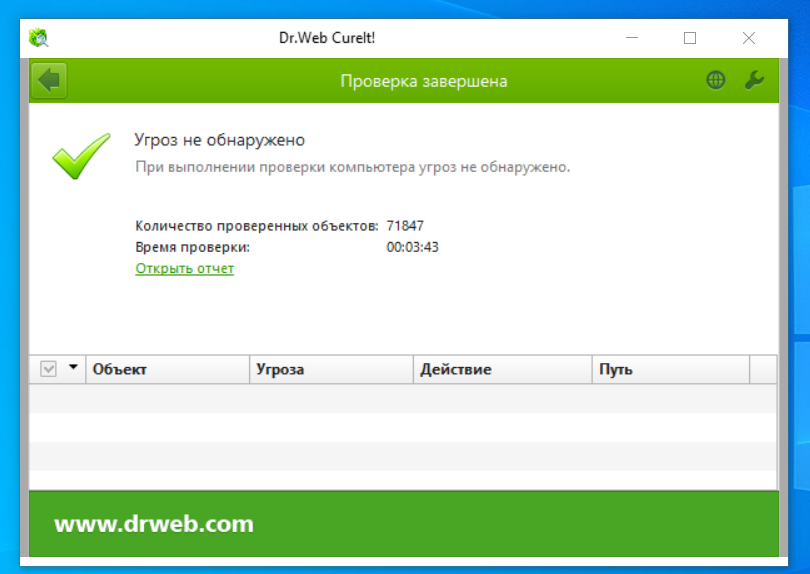Close the Dr.Web CureIt! window
The height and width of the screenshot is (574, 810).
(x=749, y=38)
